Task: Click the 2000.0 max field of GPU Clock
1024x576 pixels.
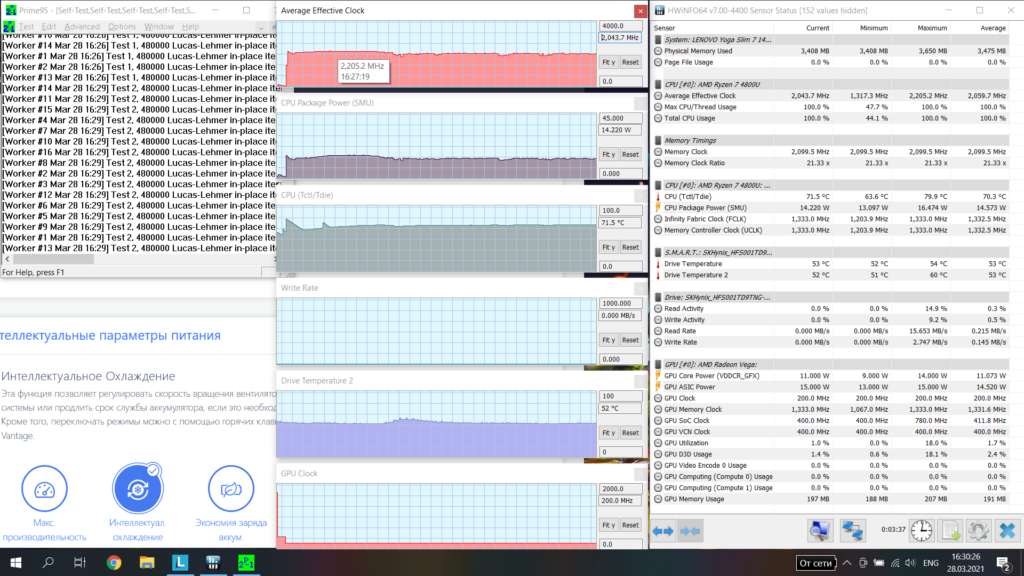Action: 620,489
